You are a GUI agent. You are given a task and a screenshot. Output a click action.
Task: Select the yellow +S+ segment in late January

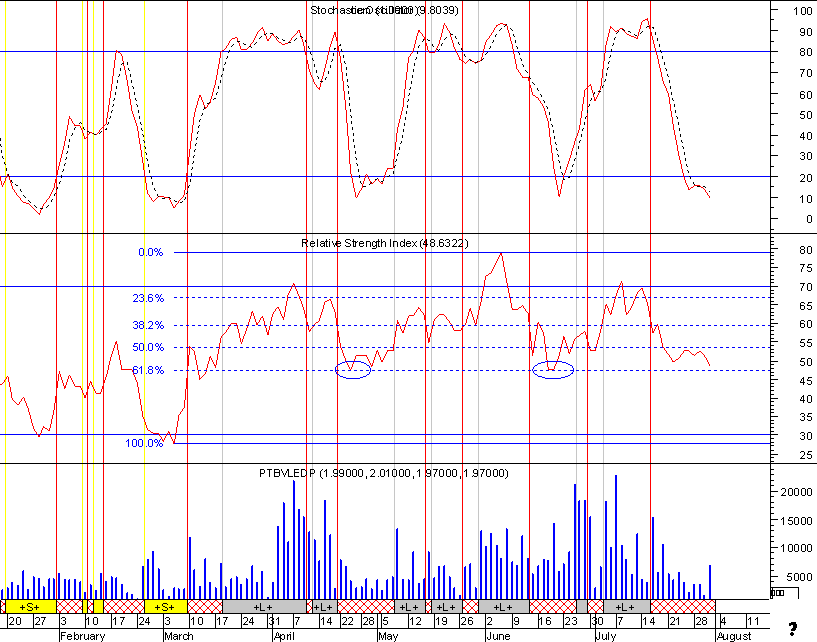(30, 607)
